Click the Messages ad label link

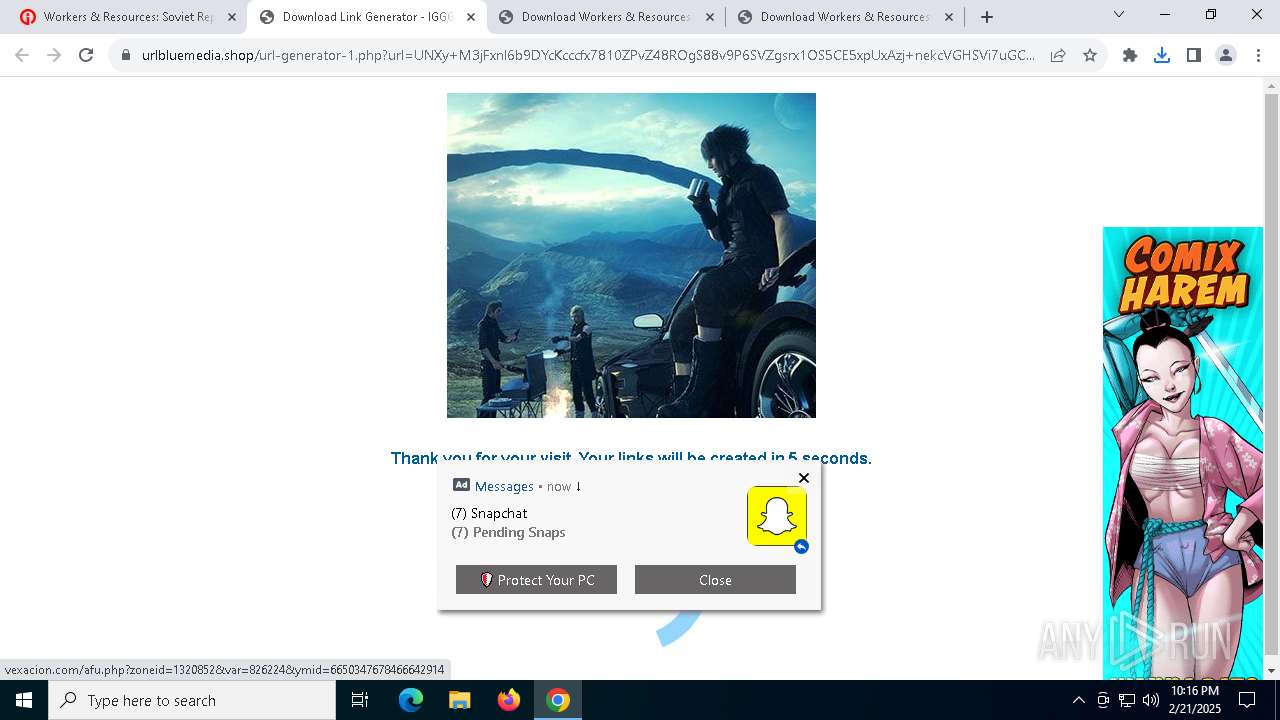(504, 486)
